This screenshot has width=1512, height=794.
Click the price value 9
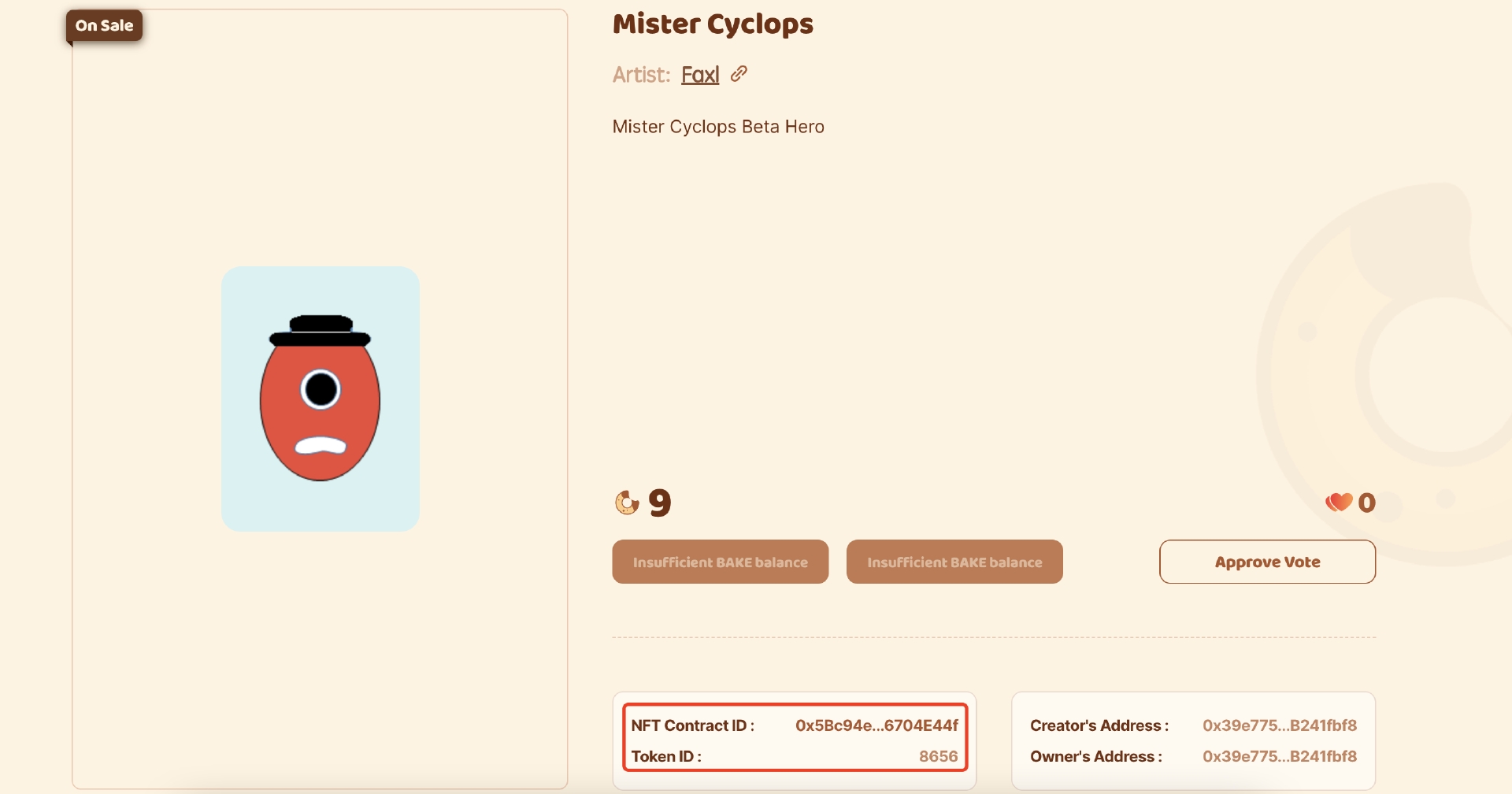click(x=660, y=503)
